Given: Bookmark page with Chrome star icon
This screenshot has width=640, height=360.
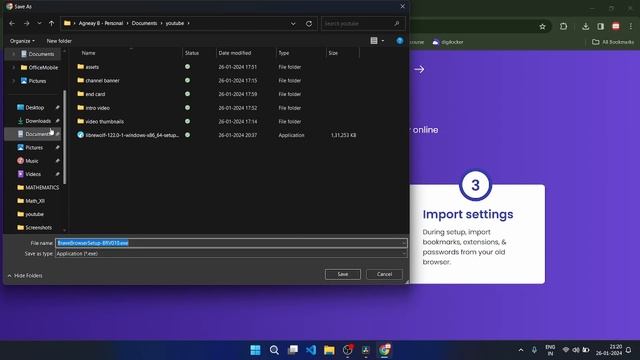Looking at the screenshot, I should (x=542, y=27).
